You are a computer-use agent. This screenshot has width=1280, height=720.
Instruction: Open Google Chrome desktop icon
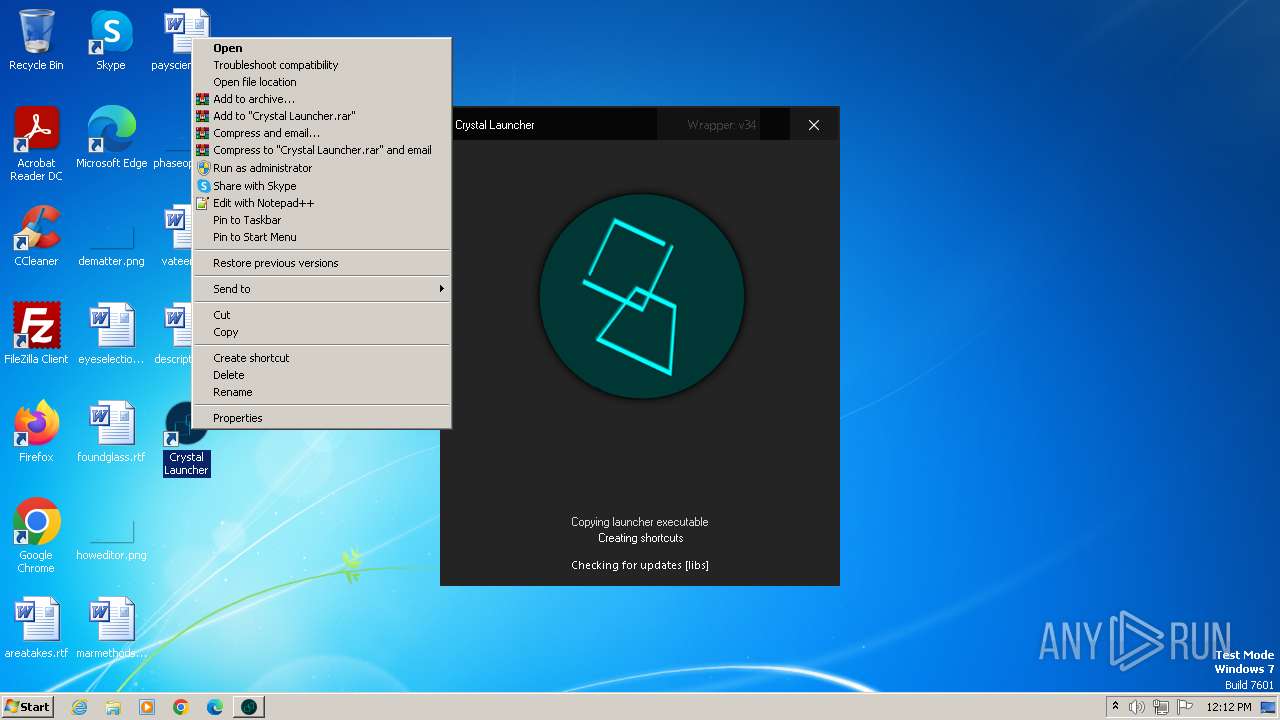36,536
